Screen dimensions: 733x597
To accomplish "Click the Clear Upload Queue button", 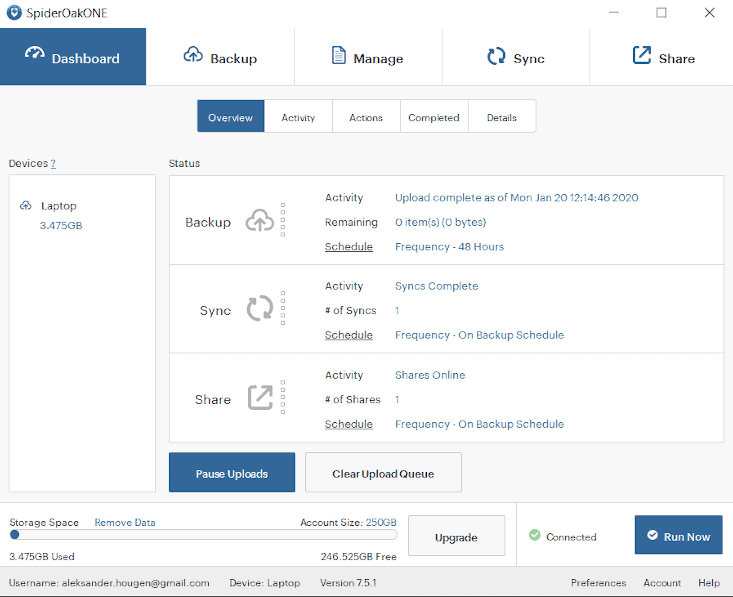I will [x=383, y=472].
